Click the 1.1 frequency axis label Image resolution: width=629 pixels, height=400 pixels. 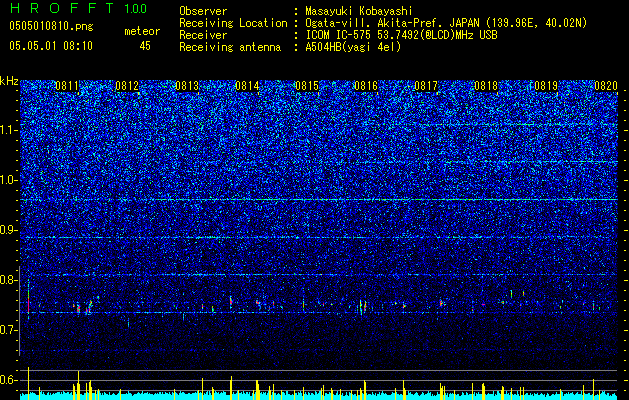point(9,130)
